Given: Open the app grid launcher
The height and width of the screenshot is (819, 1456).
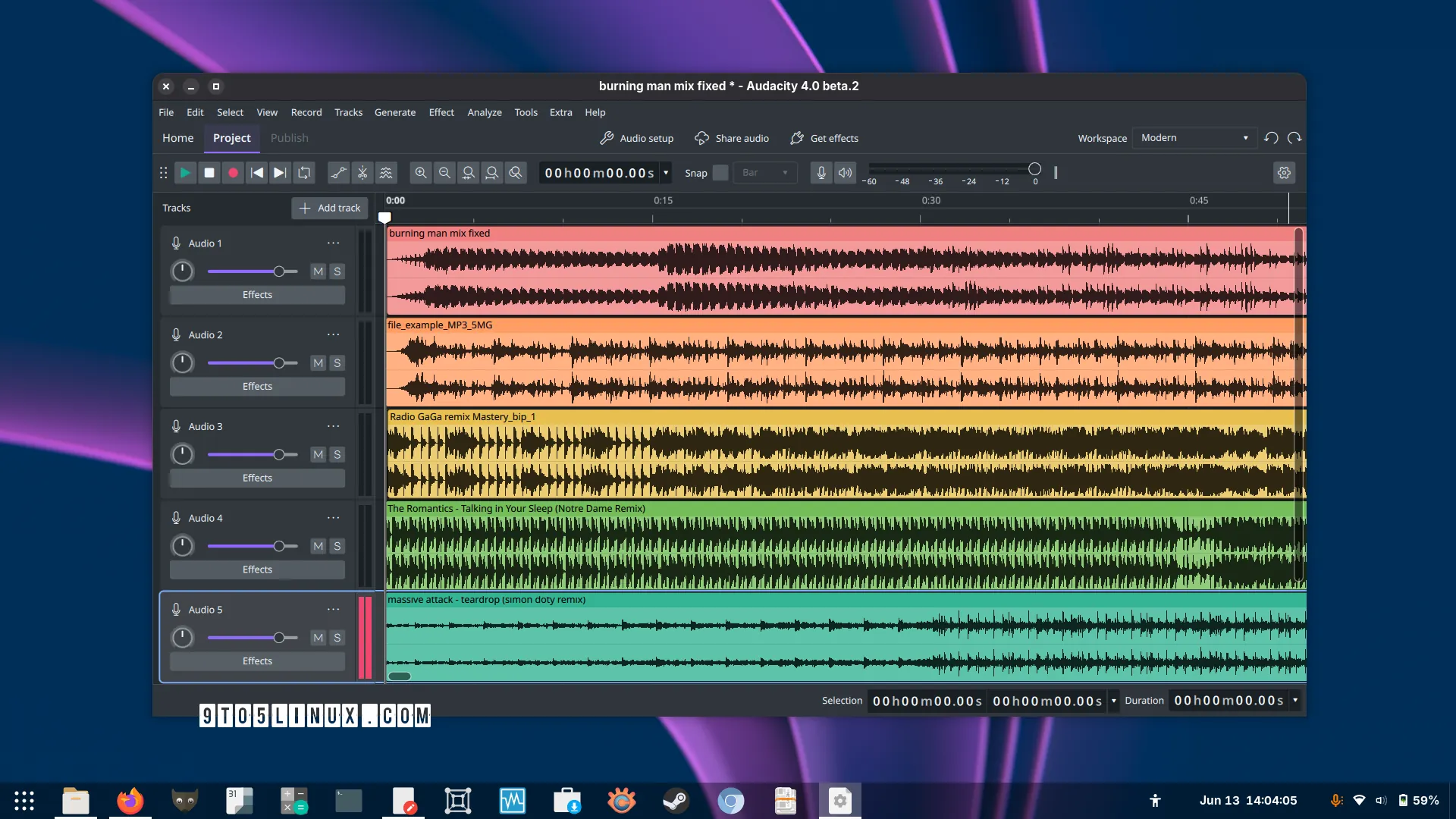Looking at the screenshot, I should click(24, 801).
